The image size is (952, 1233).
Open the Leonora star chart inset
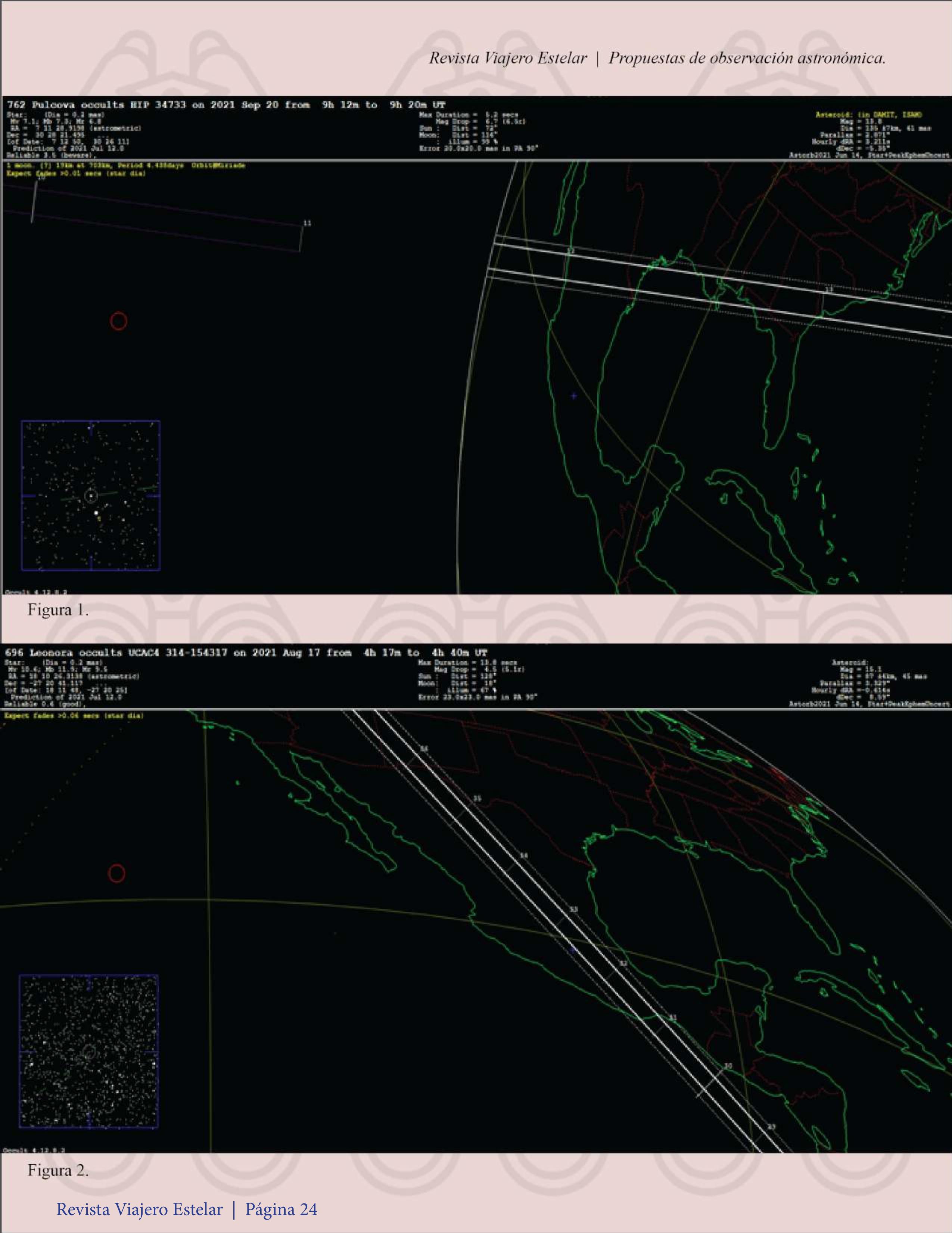88,1051
